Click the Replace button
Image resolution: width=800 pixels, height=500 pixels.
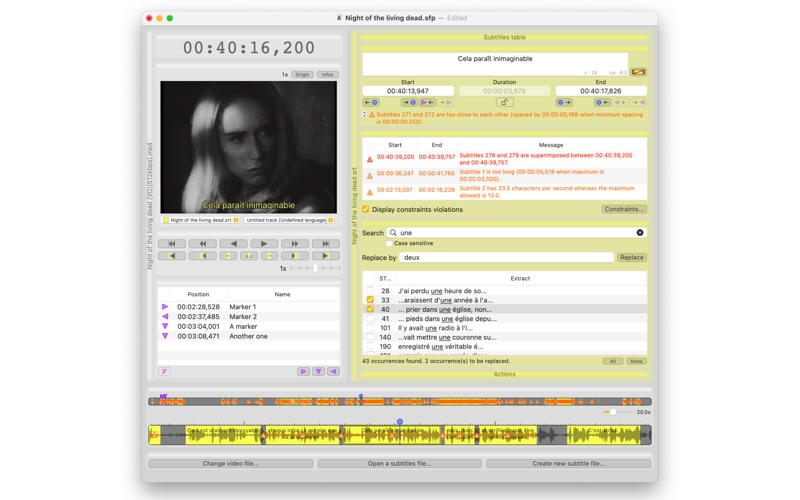point(632,258)
